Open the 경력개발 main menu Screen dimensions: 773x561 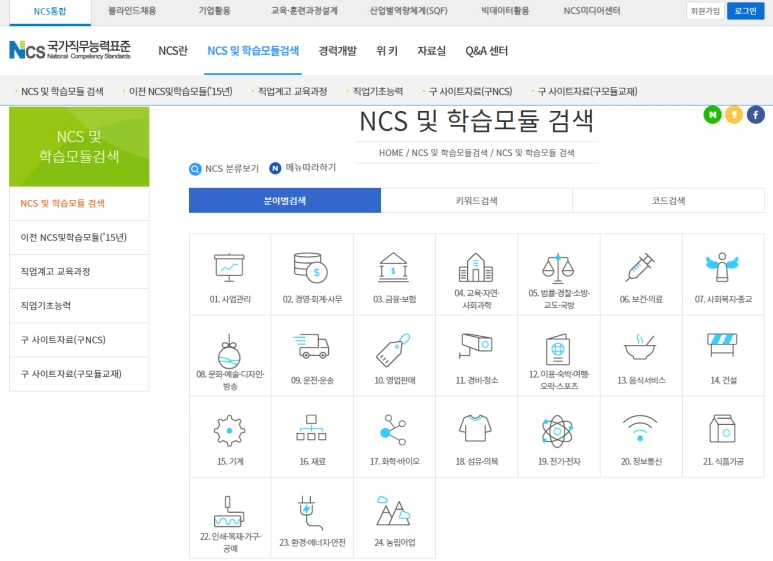(338, 51)
